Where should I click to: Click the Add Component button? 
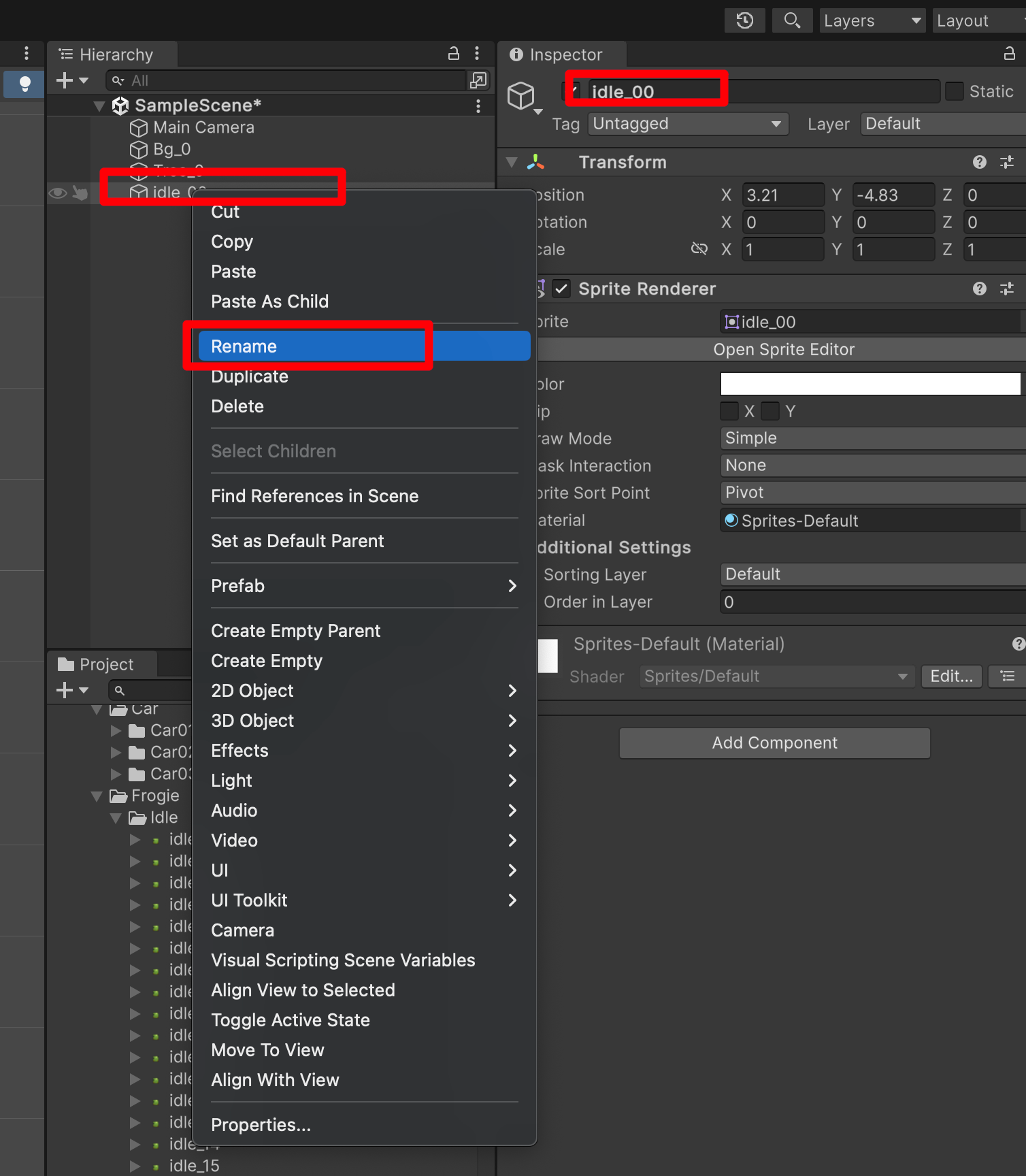click(774, 743)
